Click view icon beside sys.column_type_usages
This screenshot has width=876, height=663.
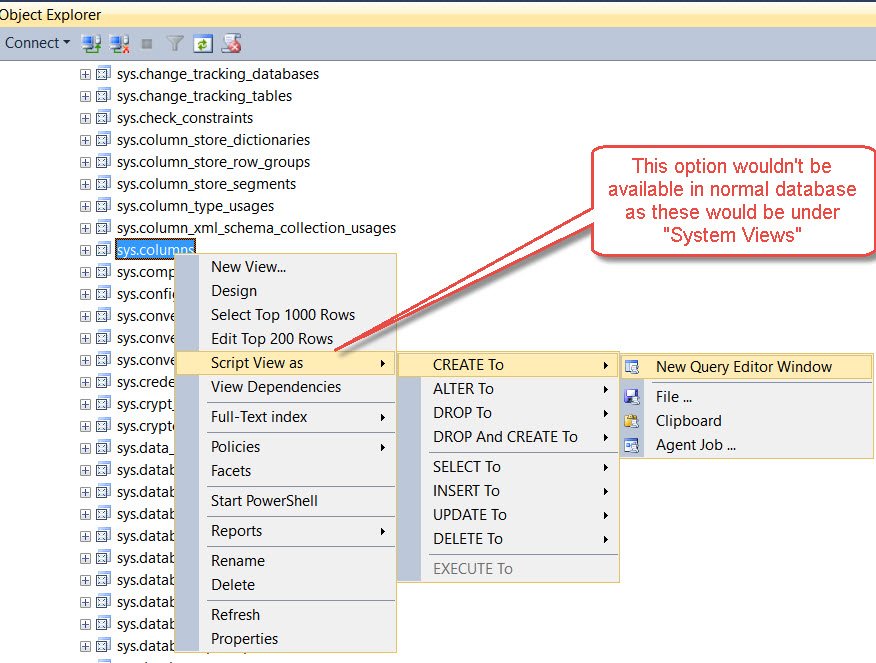pos(103,206)
